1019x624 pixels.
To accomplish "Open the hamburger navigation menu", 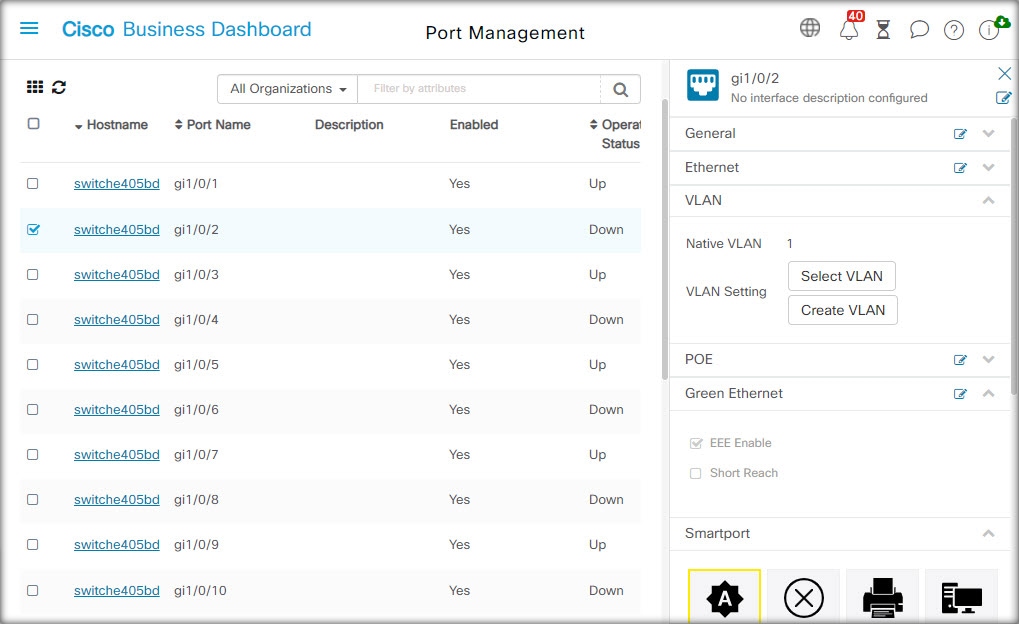I will 29,29.
